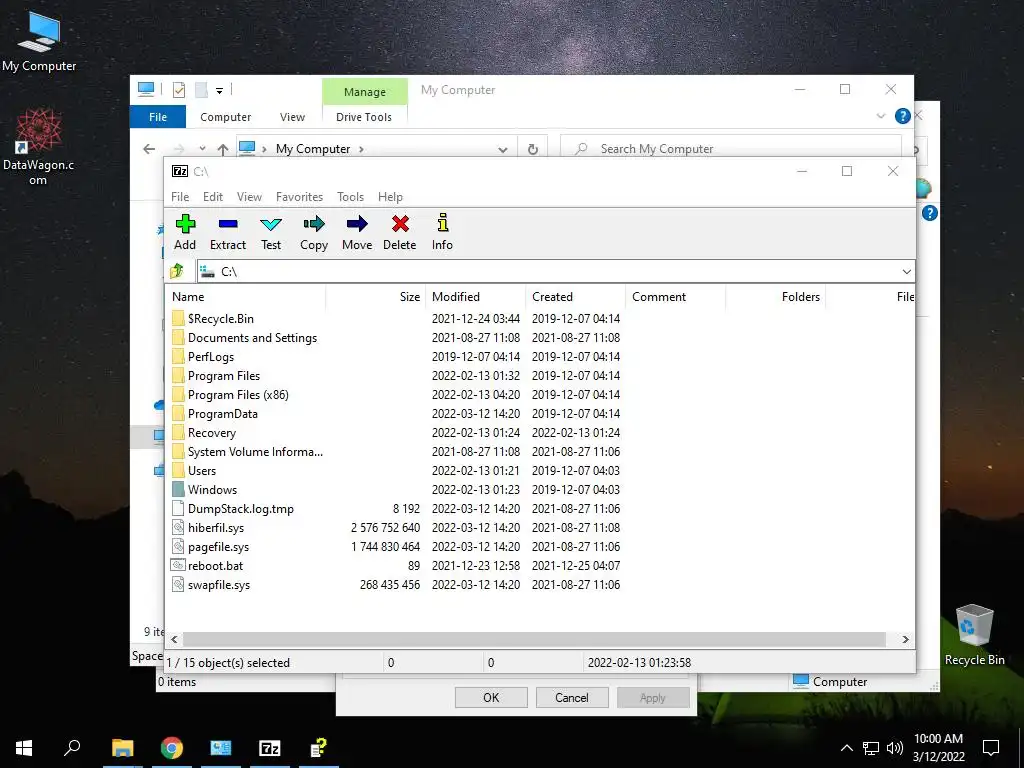Viewport: 1024px width, 768px height.
Task: Open the network icon in system tray
Action: point(871,748)
